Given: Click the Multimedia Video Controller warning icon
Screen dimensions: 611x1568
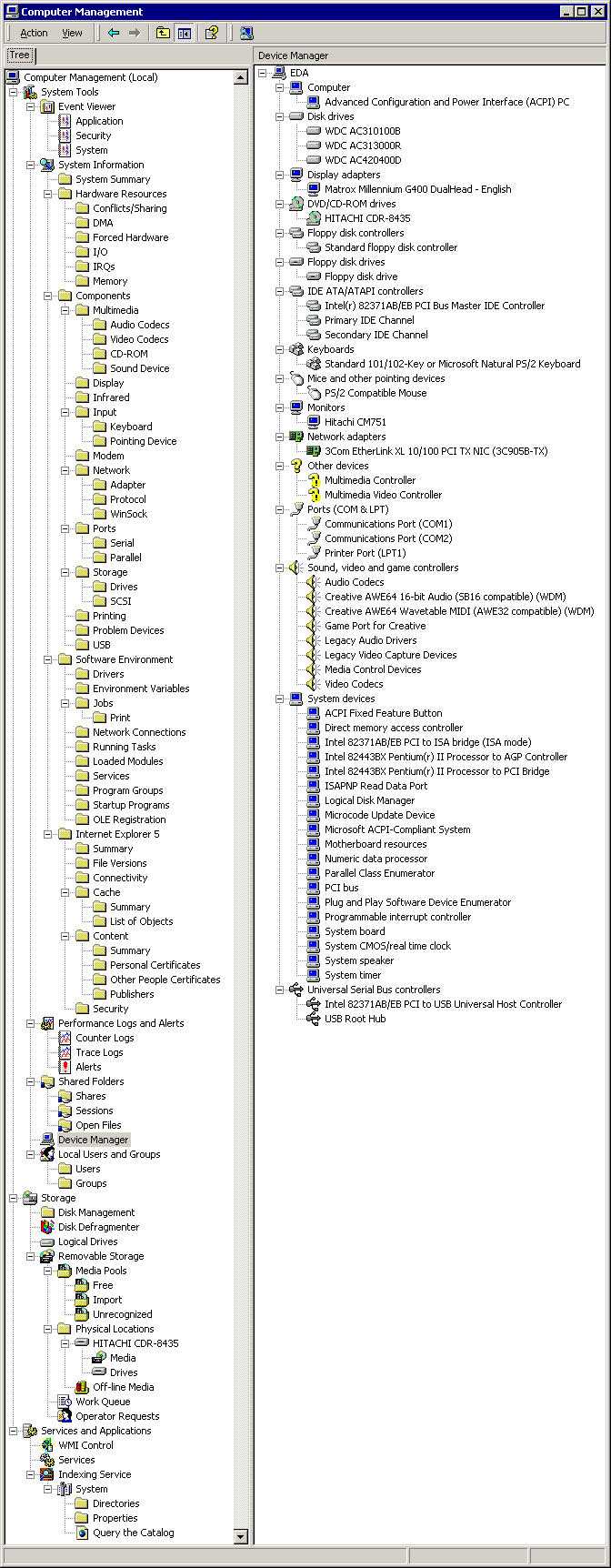Looking at the screenshot, I should pyautogui.click(x=314, y=495).
